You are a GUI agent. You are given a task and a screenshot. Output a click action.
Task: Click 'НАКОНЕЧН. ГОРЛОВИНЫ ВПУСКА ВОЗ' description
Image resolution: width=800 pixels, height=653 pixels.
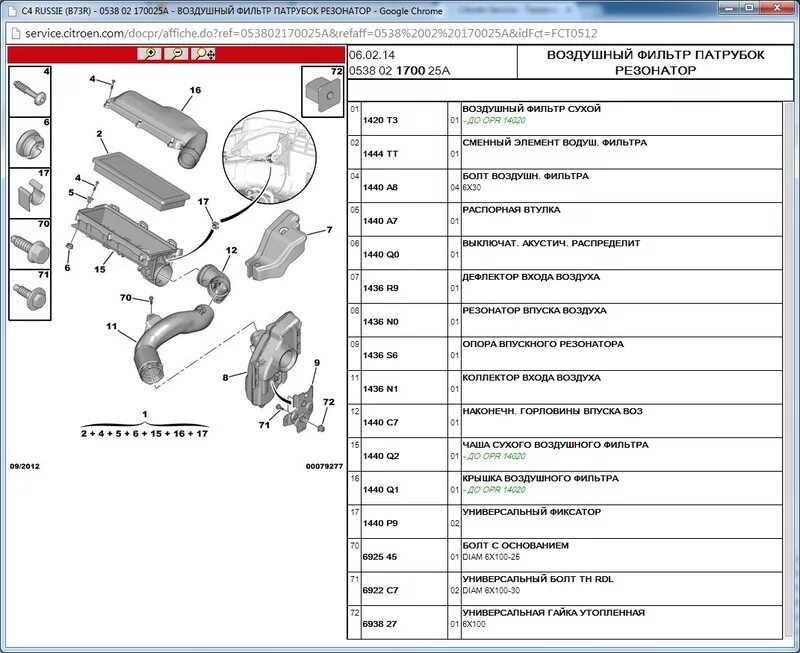click(553, 411)
